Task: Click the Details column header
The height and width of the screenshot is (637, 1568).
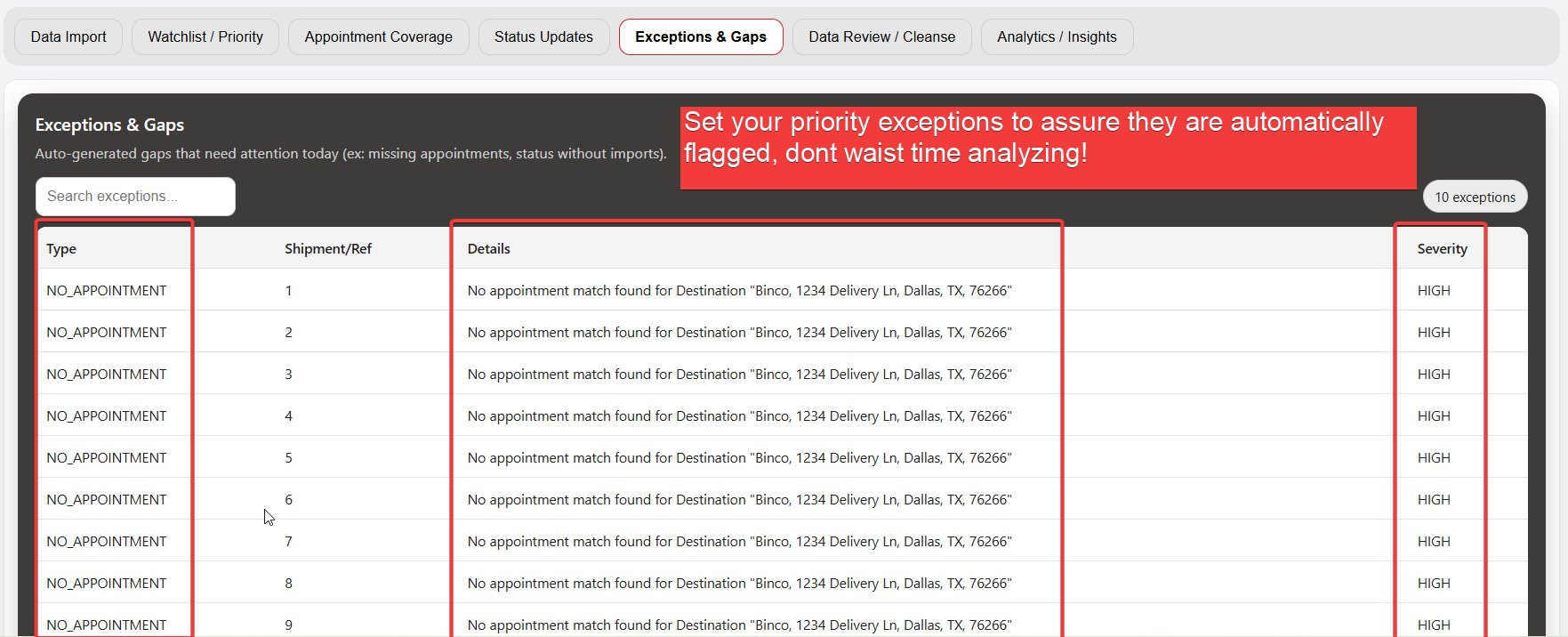Action: pyautogui.click(x=489, y=248)
